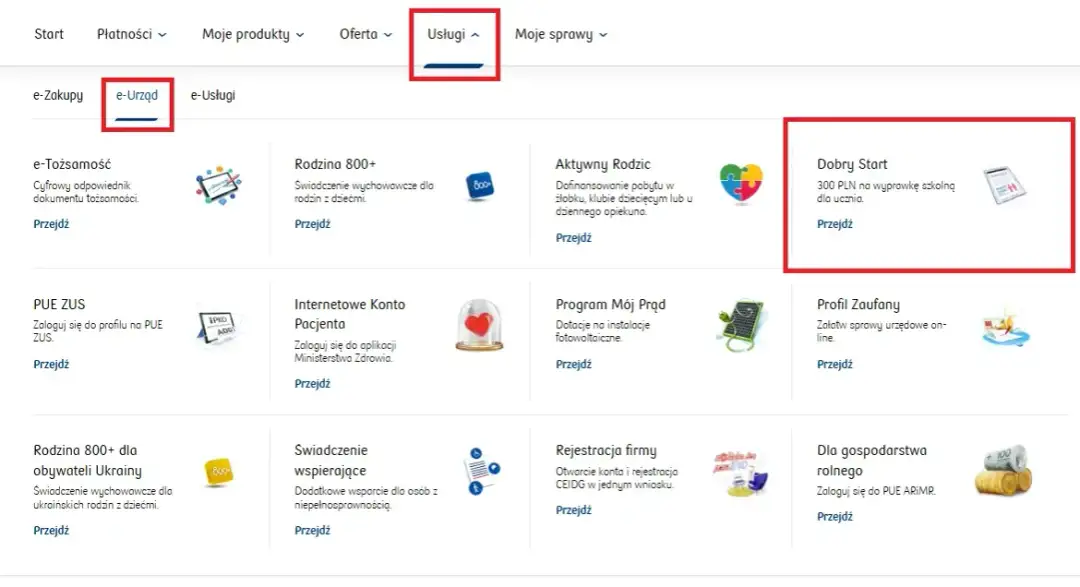This screenshot has height=587, width=1080.
Task: Click Przejdź link under PUE ZUS
Action: pos(51,365)
